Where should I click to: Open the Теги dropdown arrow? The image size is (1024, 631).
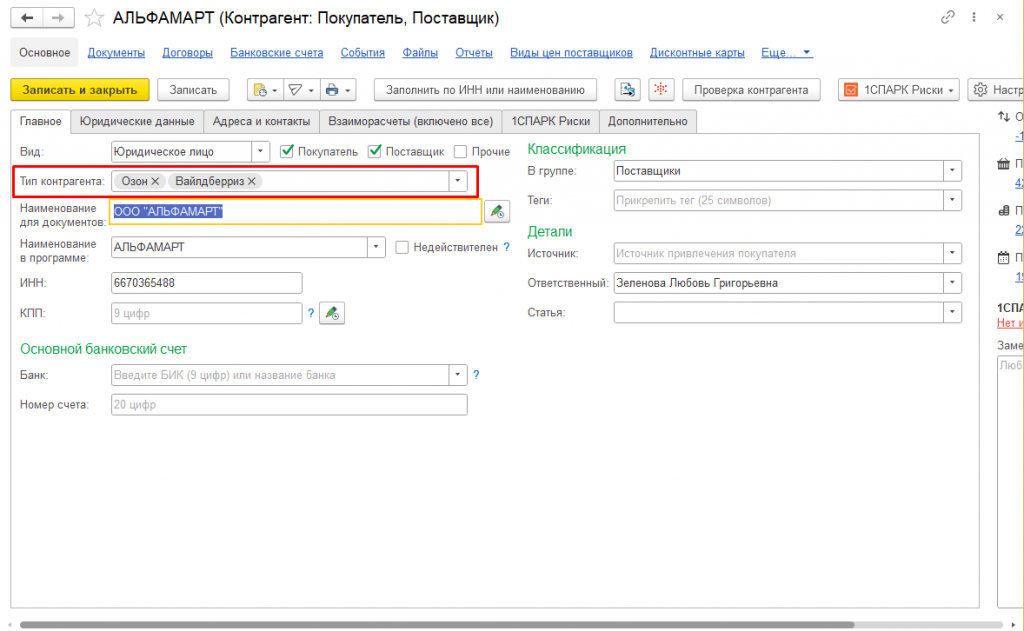coord(952,200)
